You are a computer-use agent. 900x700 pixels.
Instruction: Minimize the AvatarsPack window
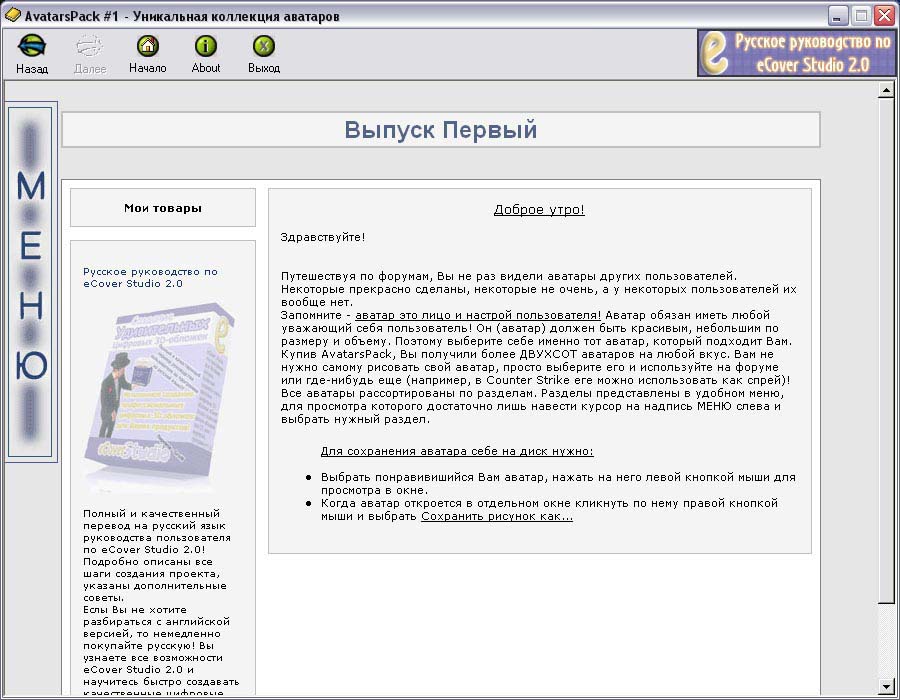tap(837, 15)
